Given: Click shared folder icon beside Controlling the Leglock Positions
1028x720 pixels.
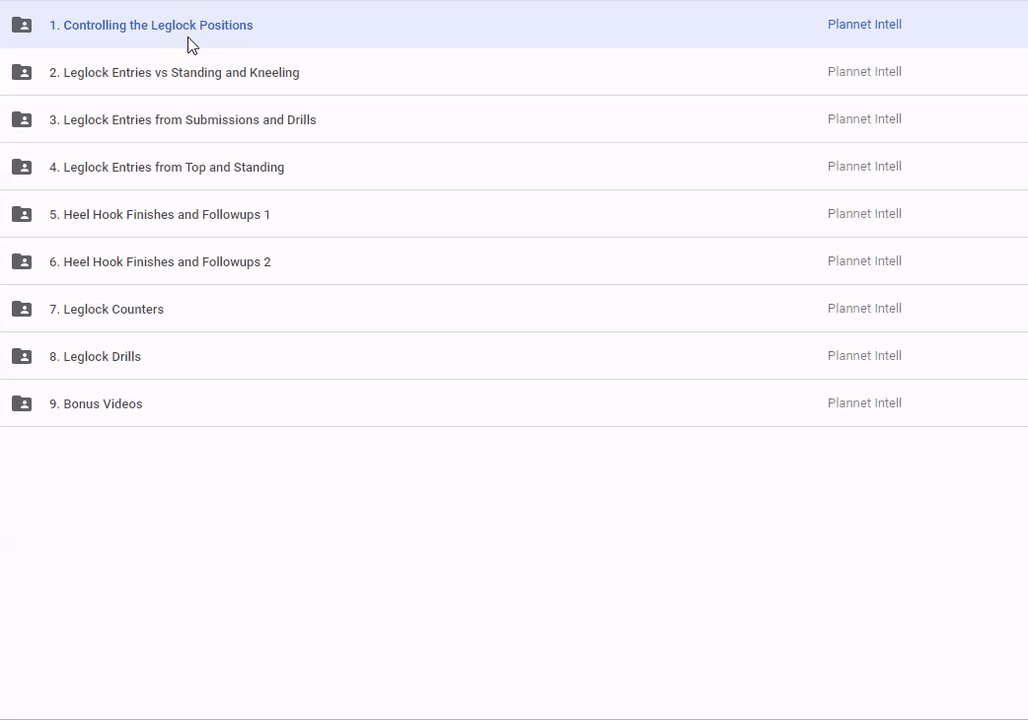Looking at the screenshot, I should pos(22,25).
